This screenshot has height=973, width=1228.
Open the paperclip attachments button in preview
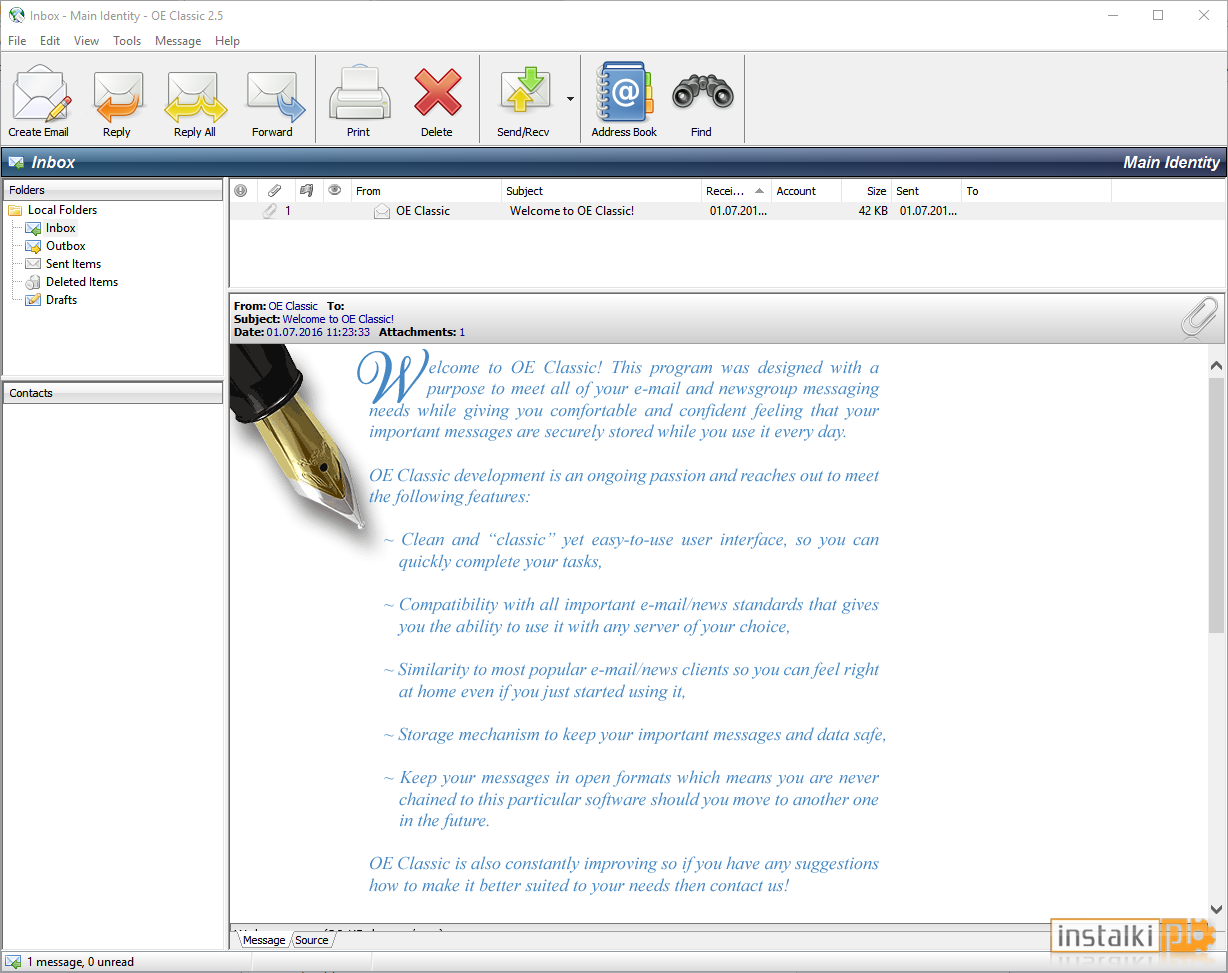click(x=1199, y=318)
